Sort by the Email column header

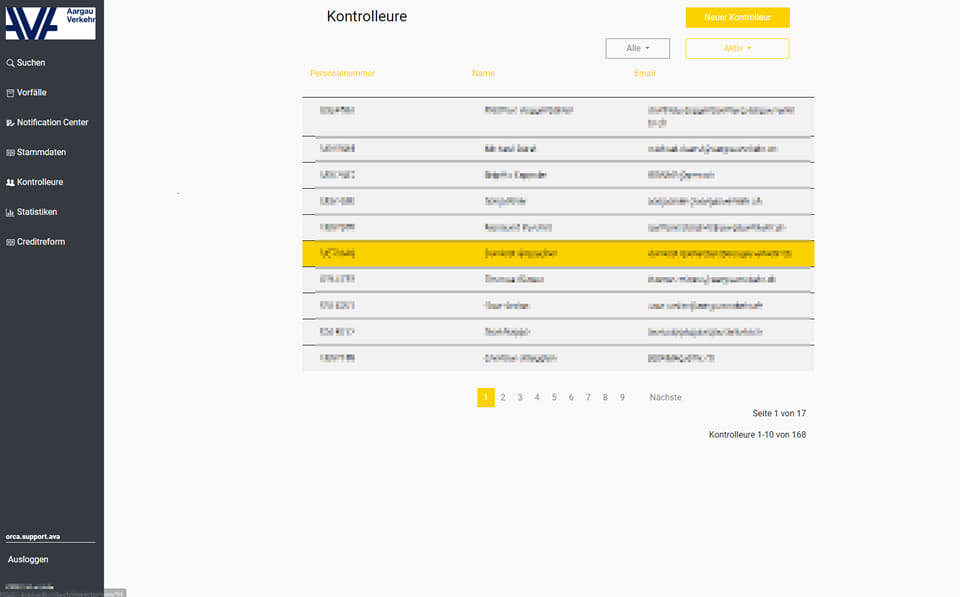(x=645, y=73)
